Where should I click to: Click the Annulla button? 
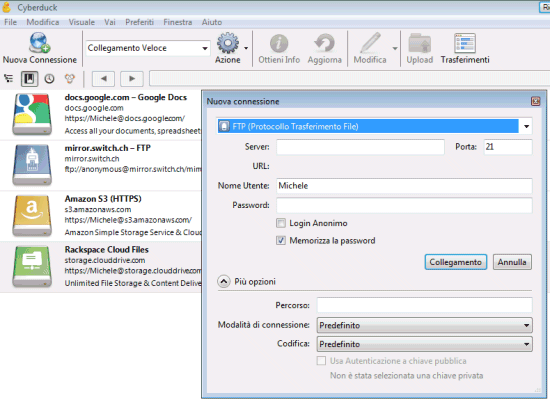click(x=512, y=262)
